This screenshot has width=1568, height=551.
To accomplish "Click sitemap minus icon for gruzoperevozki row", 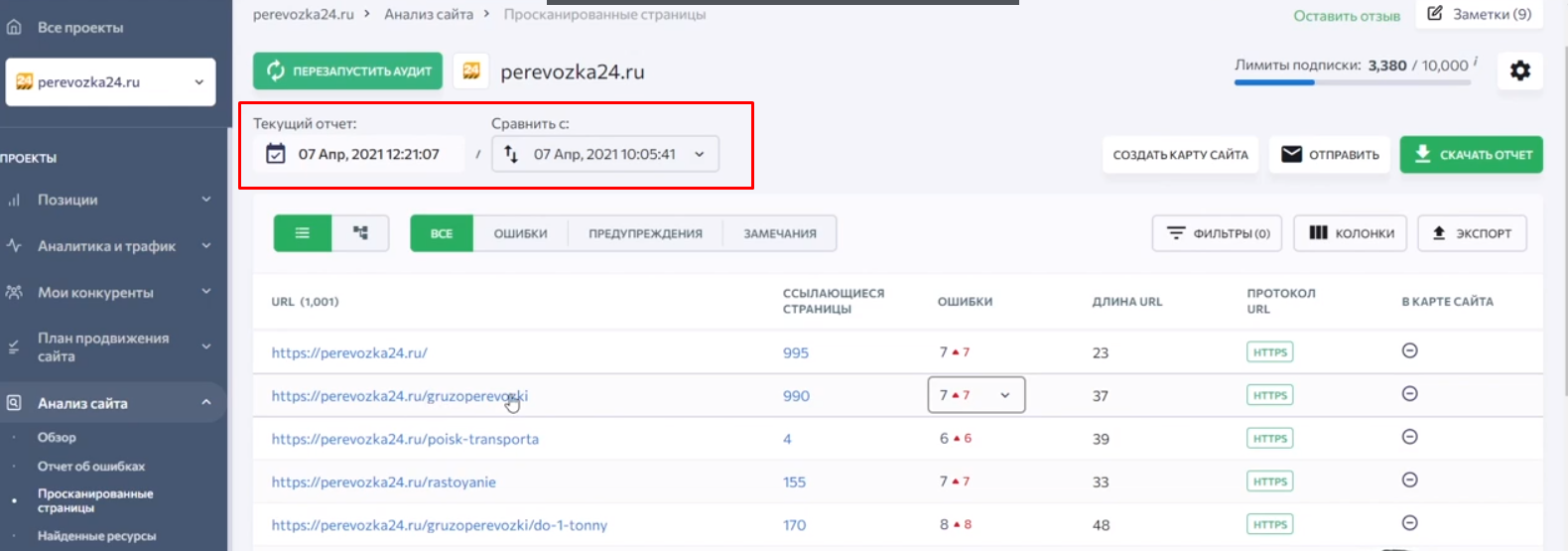I will (x=1409, y=394).
